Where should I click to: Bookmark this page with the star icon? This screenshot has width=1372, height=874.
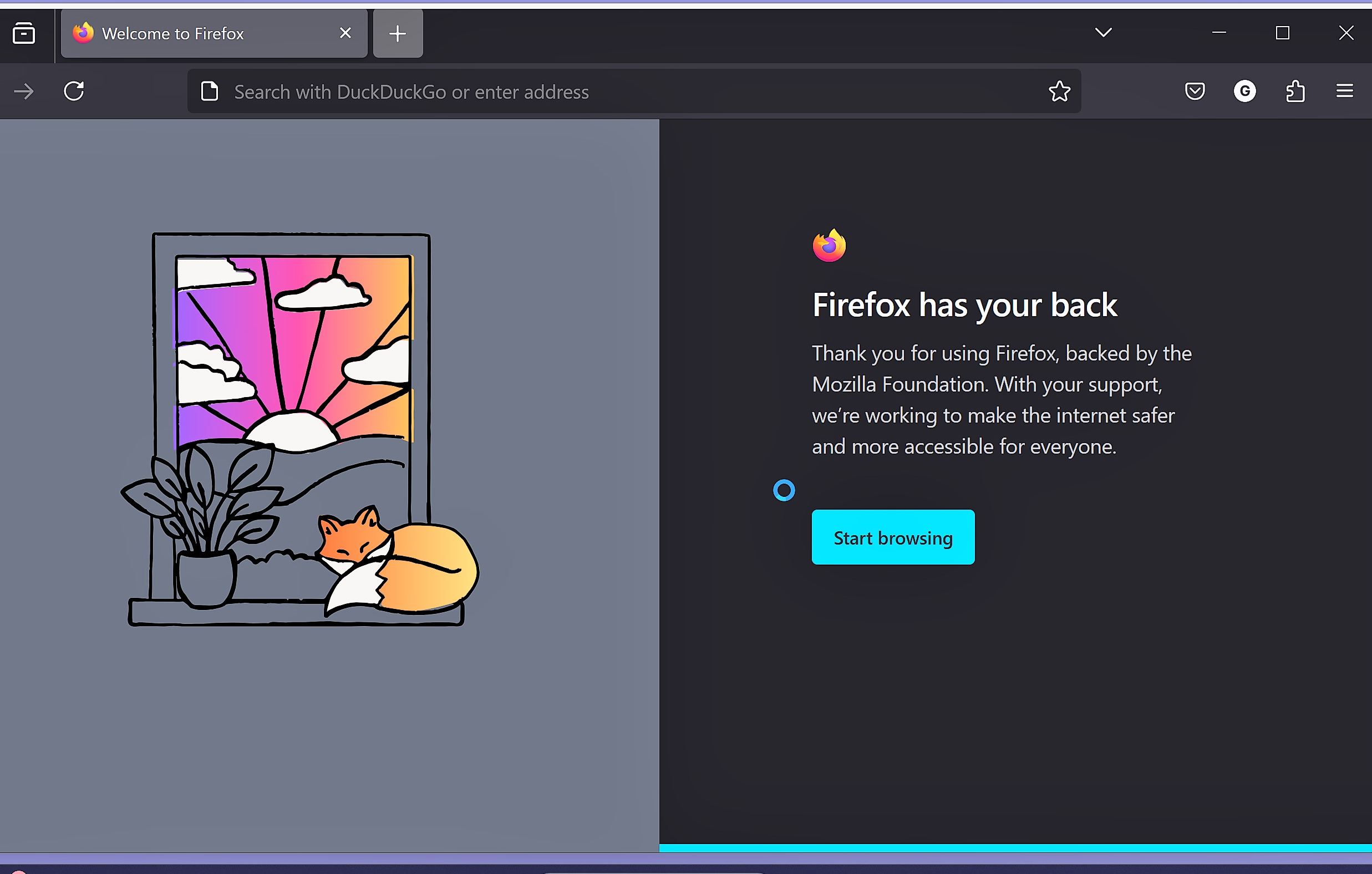1059,91
